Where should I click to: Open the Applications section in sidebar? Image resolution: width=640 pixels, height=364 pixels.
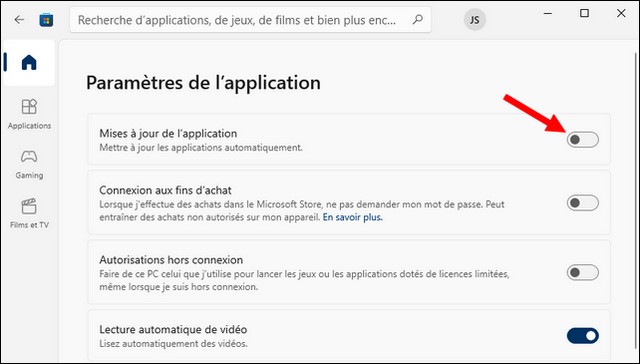[29, 114]
